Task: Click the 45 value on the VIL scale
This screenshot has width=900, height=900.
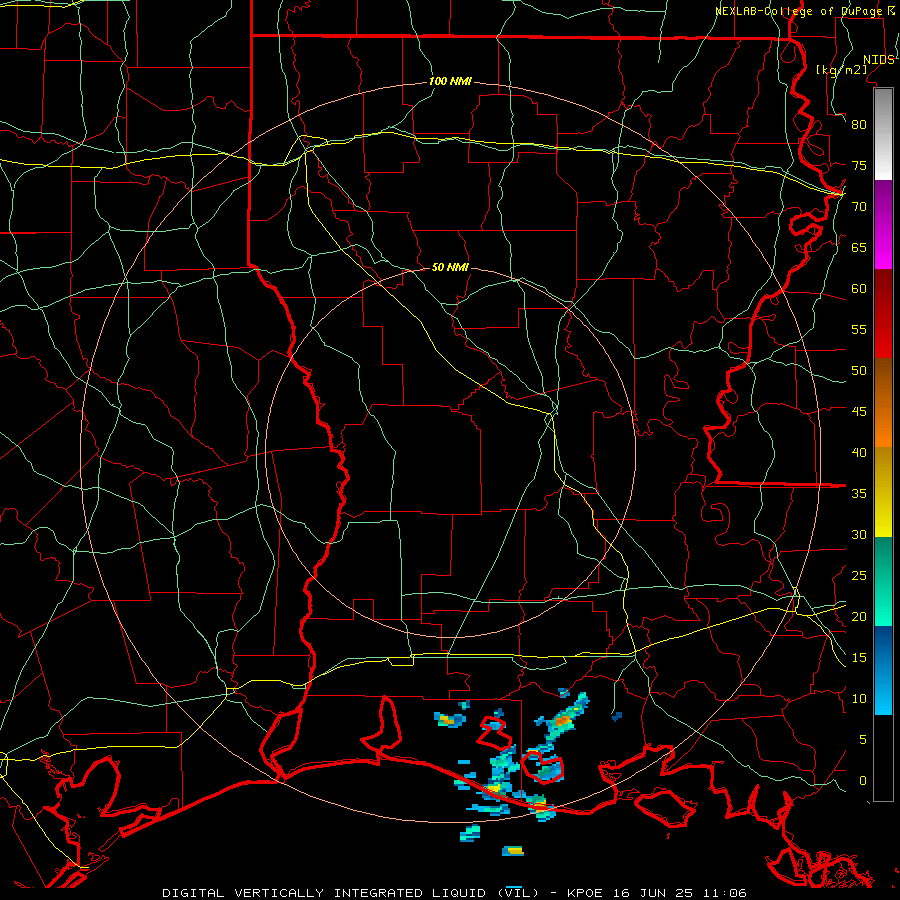Action: point(859,412)
